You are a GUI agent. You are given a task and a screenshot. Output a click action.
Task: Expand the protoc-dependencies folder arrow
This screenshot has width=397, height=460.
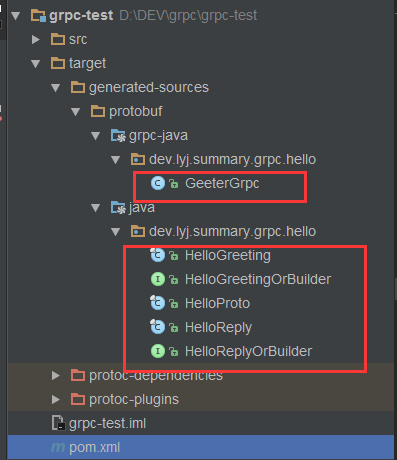[x=56, y=376]
